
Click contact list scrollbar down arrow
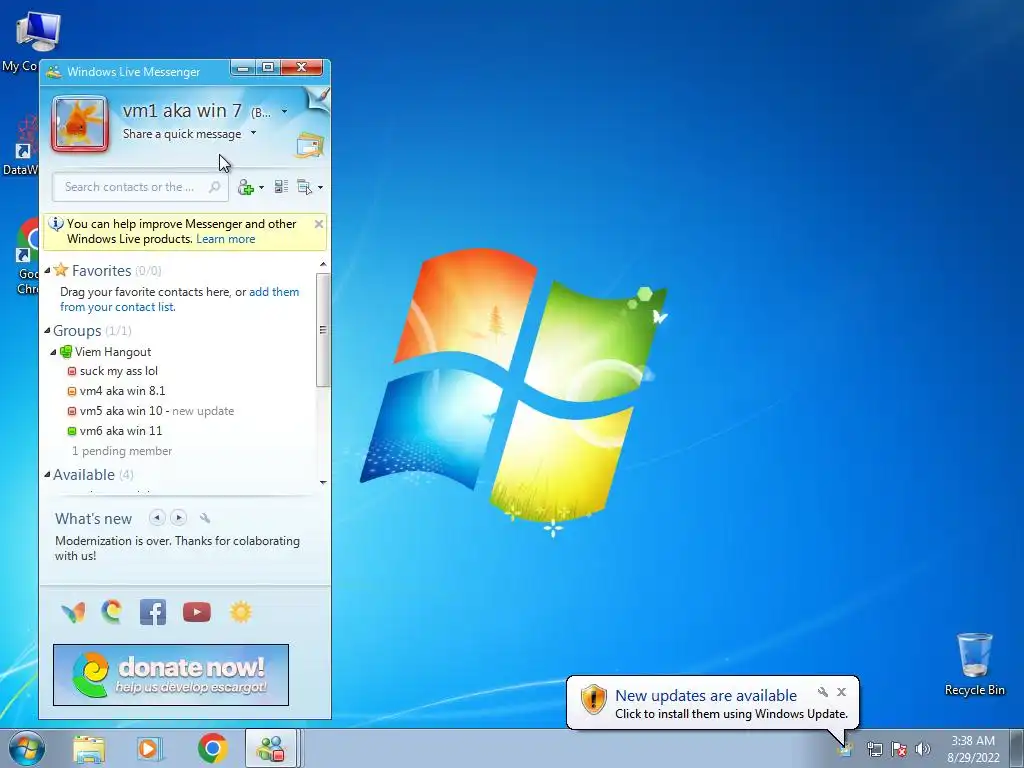coord(323,483)
